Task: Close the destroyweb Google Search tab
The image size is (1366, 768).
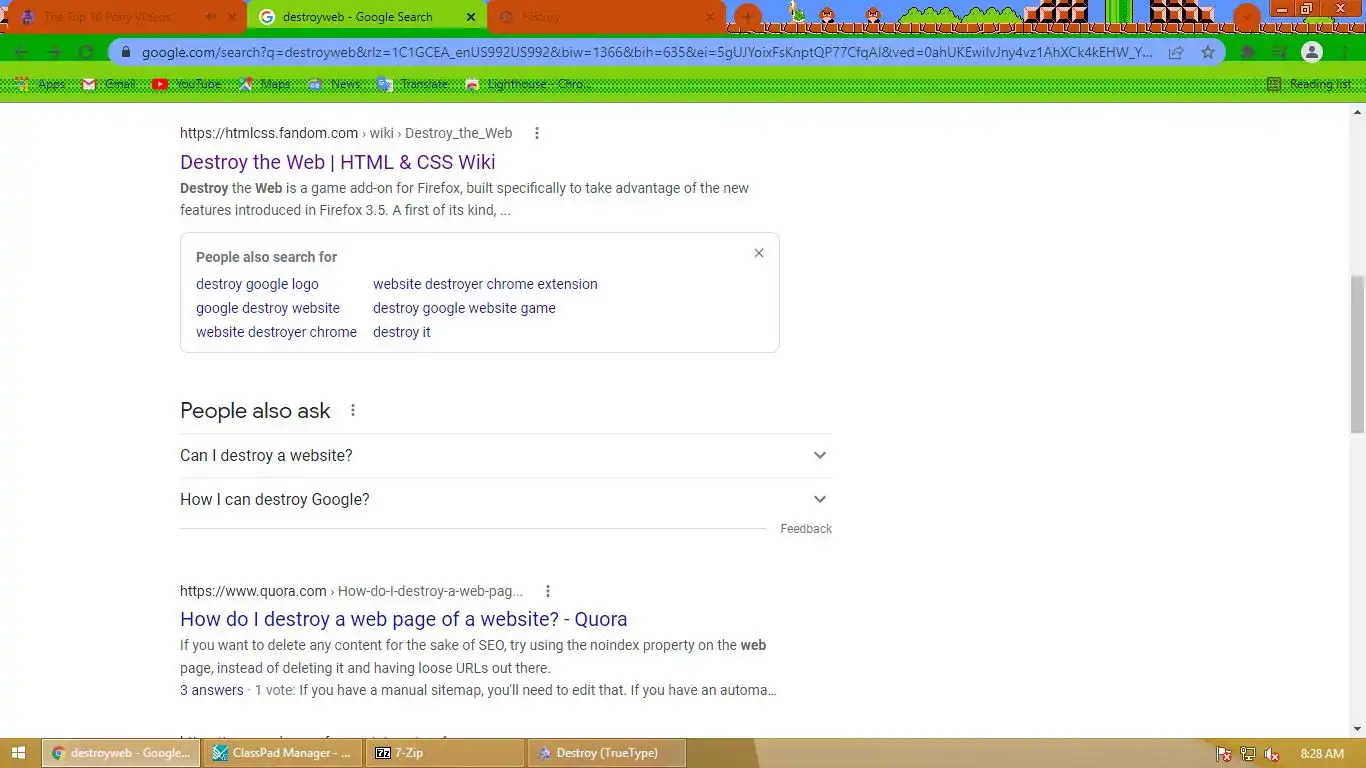Action: (471, 17)
